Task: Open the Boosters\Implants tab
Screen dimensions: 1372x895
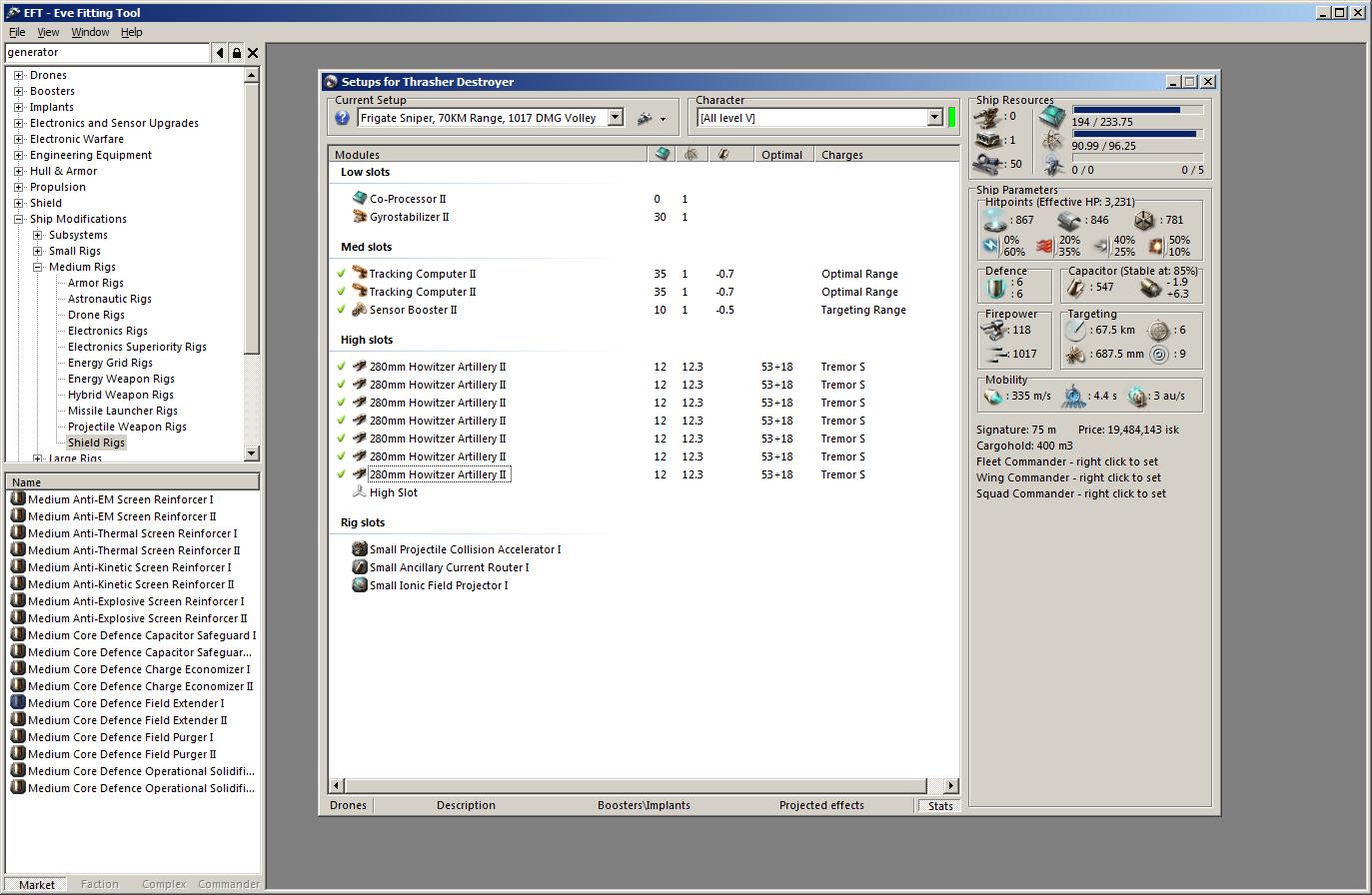Action: click(x=644, y=805)
